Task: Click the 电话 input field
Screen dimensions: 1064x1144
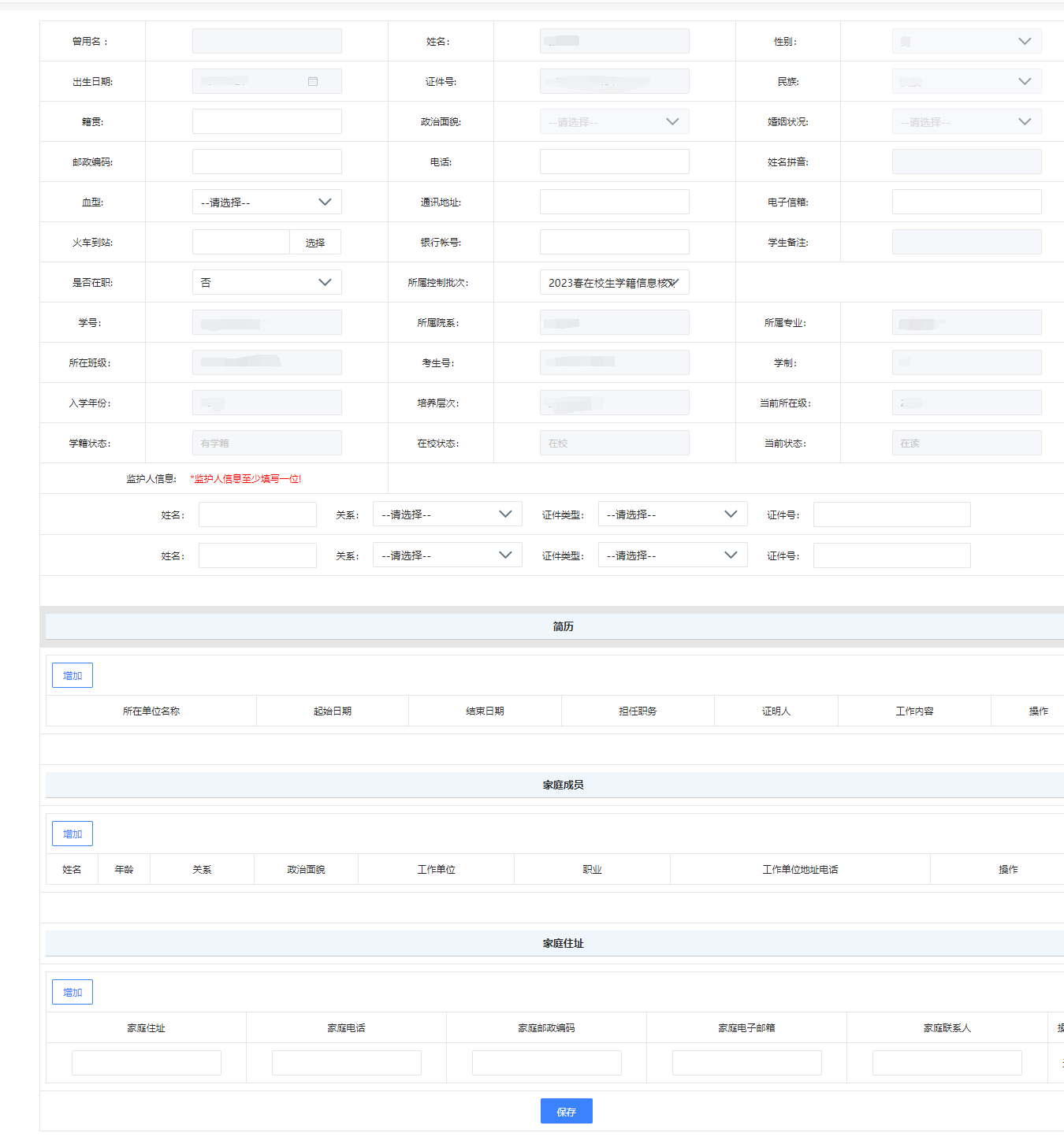Action: click(614, 162)
